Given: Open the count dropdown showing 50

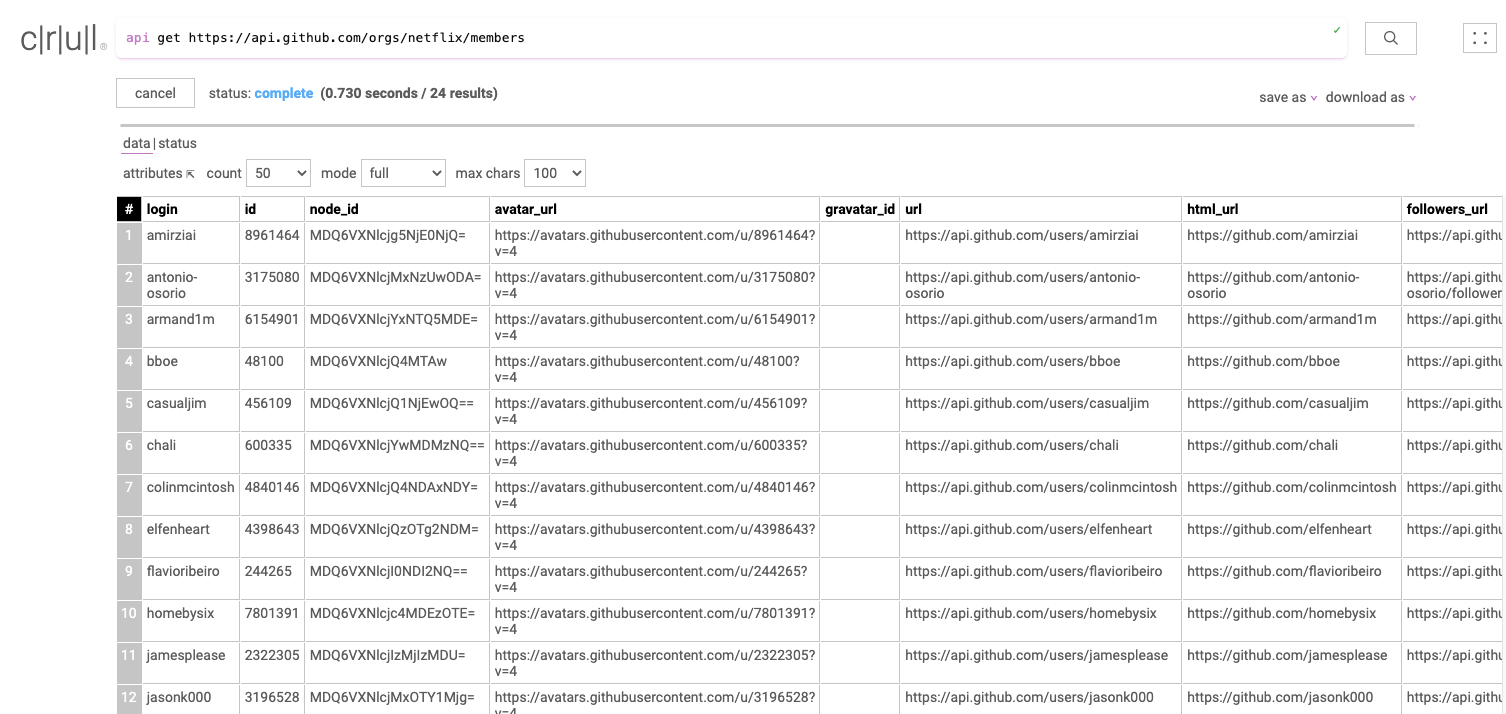Looking at the screenshot, I should [x=279, y=173].
